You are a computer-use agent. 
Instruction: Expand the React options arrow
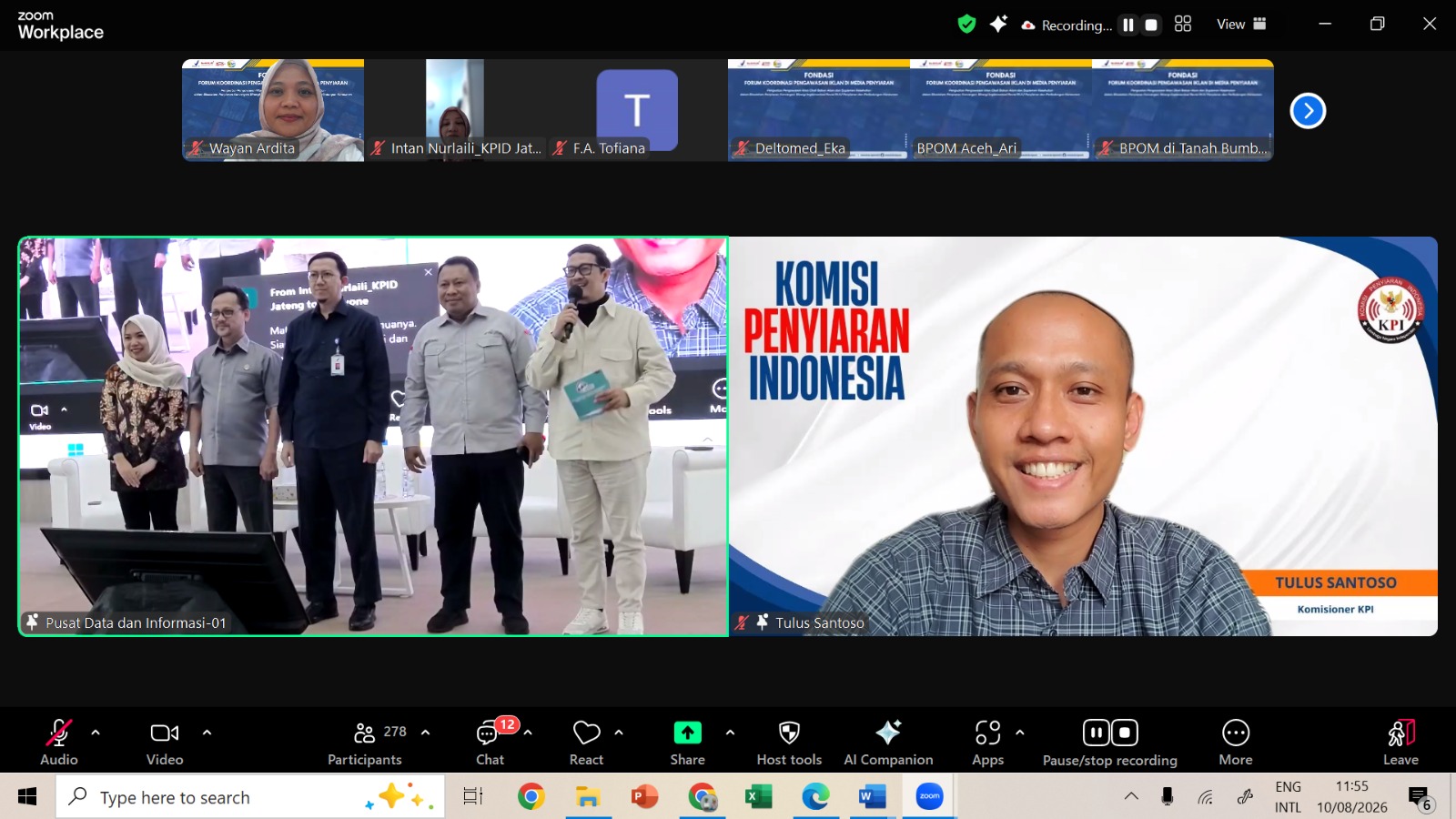619,733
